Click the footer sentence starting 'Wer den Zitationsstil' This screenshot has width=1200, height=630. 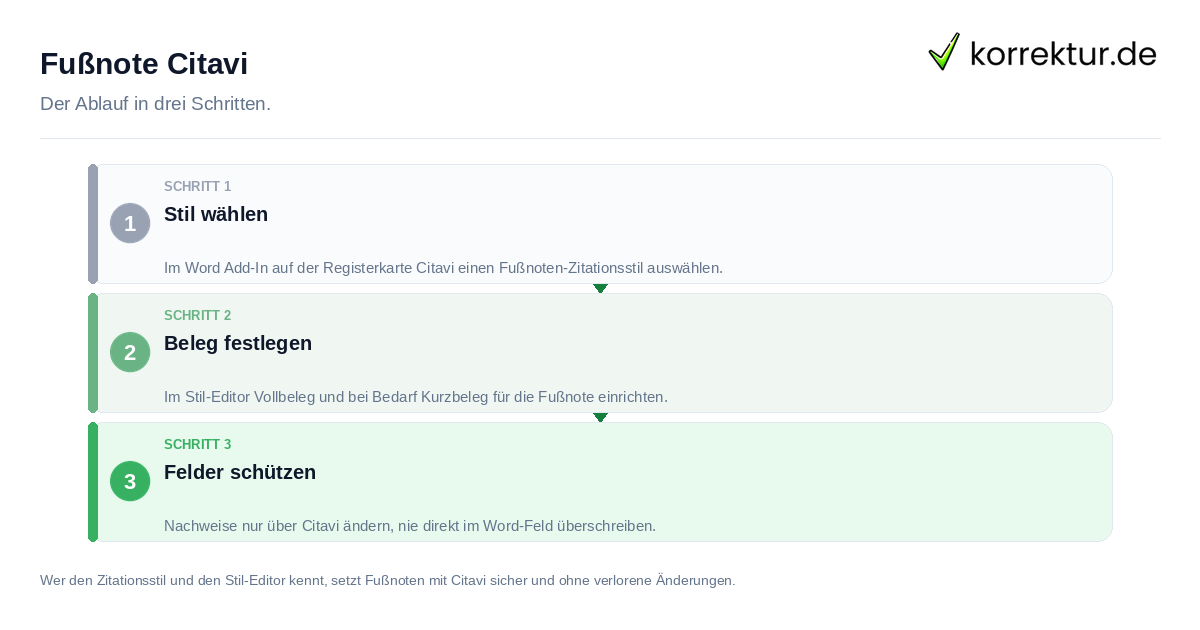pos(387,580)
